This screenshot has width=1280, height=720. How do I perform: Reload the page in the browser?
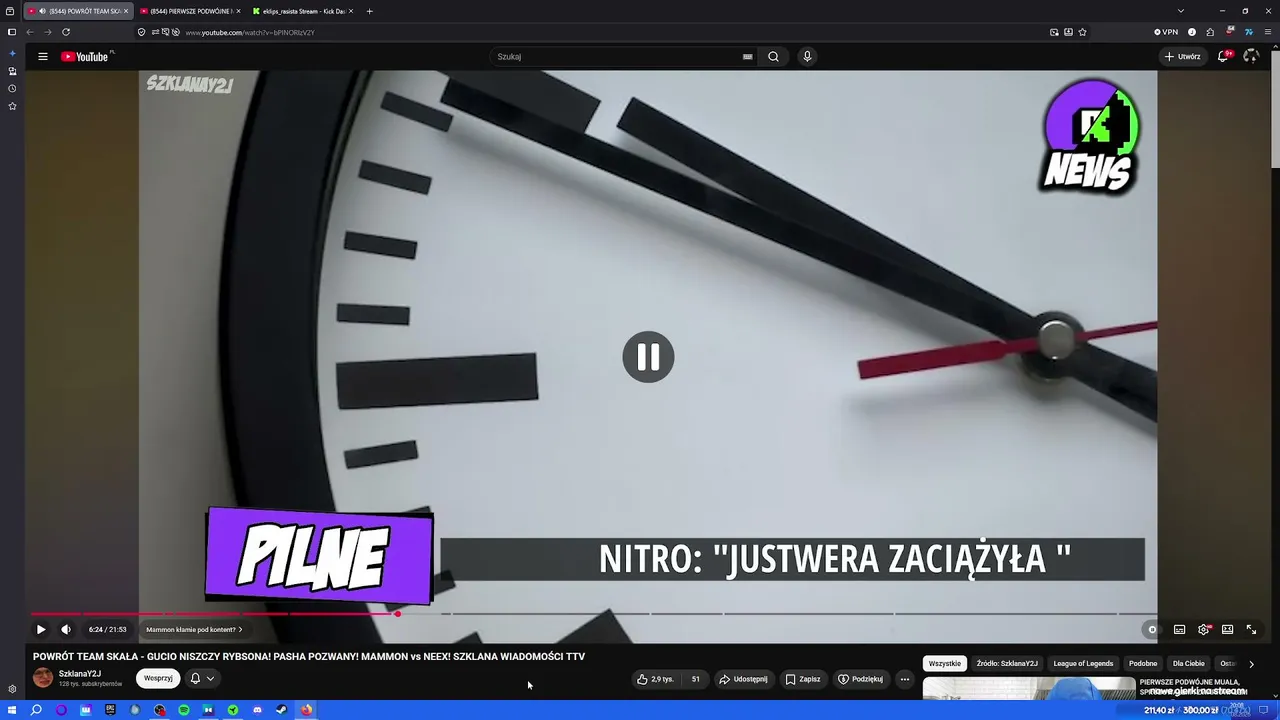click(x=66, y=32)
